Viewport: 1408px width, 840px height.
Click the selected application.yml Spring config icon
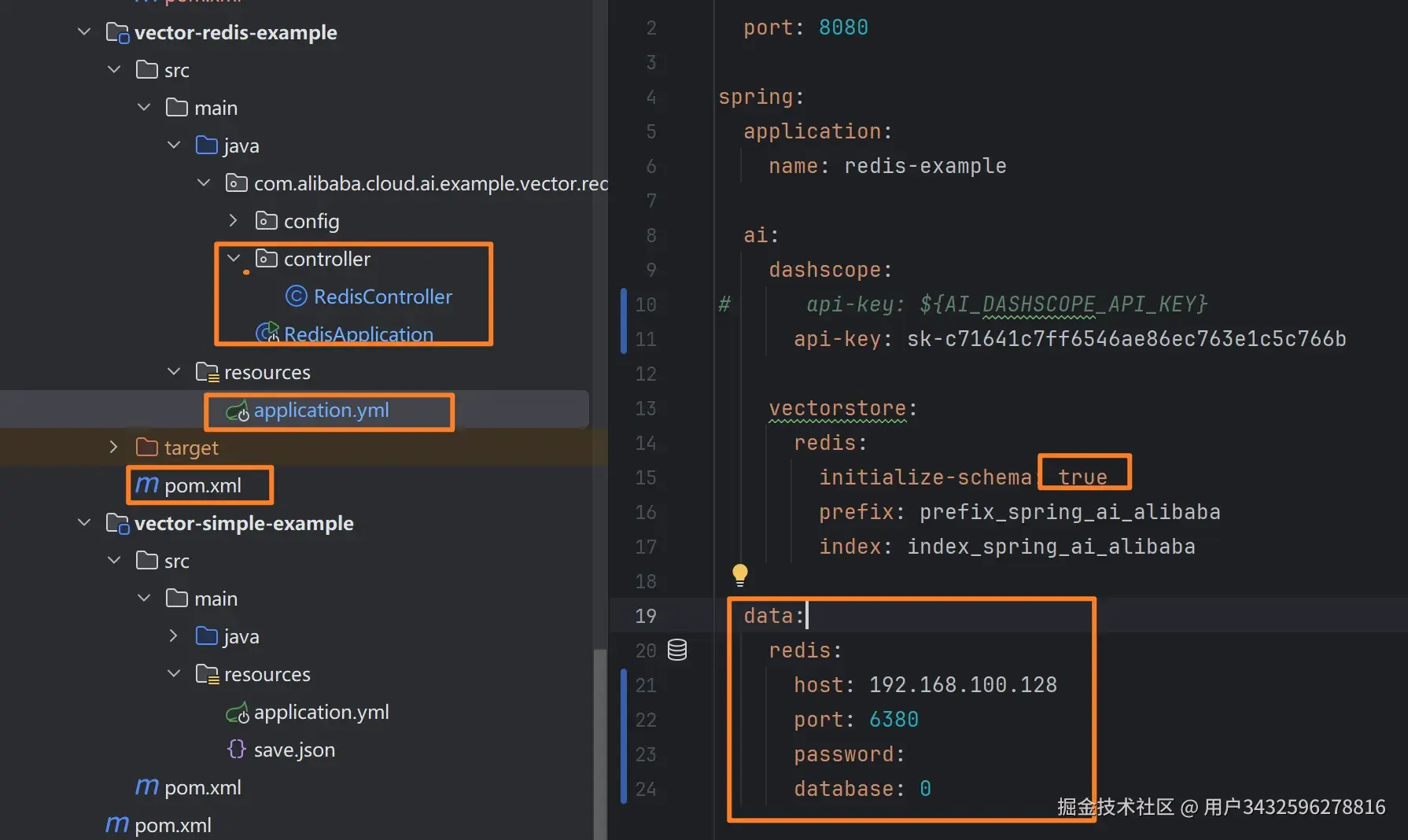click(237, 411)
